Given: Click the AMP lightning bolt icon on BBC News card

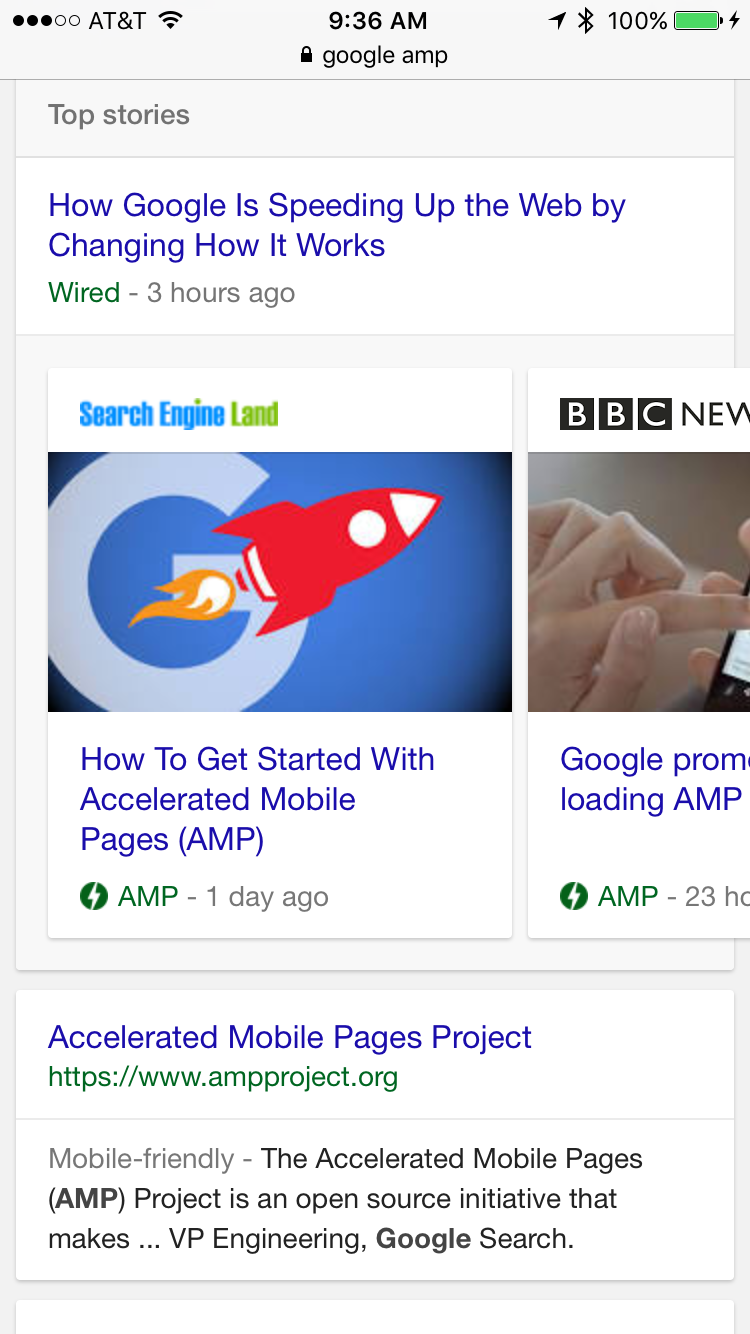Looking at the screenshot, I should pyautogui.click(x=573, y=896).
